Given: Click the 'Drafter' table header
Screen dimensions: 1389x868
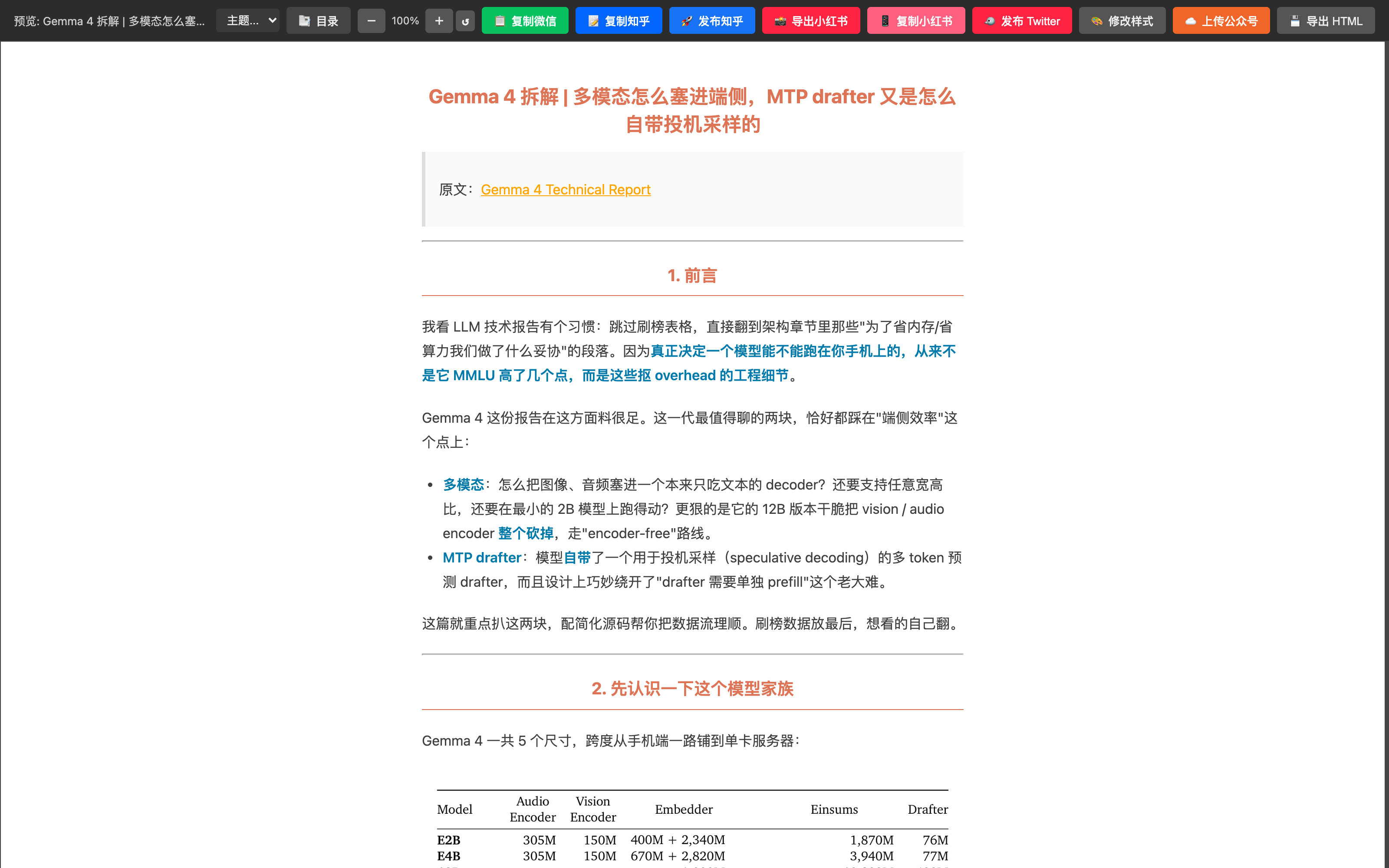Looking at the screenshot, I should [x=928, y=809].
